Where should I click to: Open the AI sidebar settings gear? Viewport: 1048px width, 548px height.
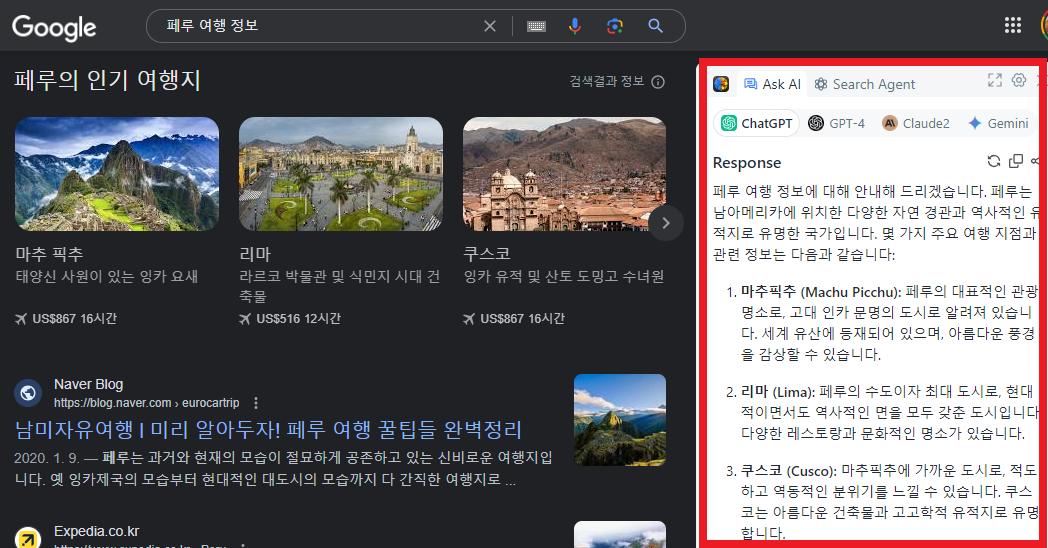pos(1019,81)
